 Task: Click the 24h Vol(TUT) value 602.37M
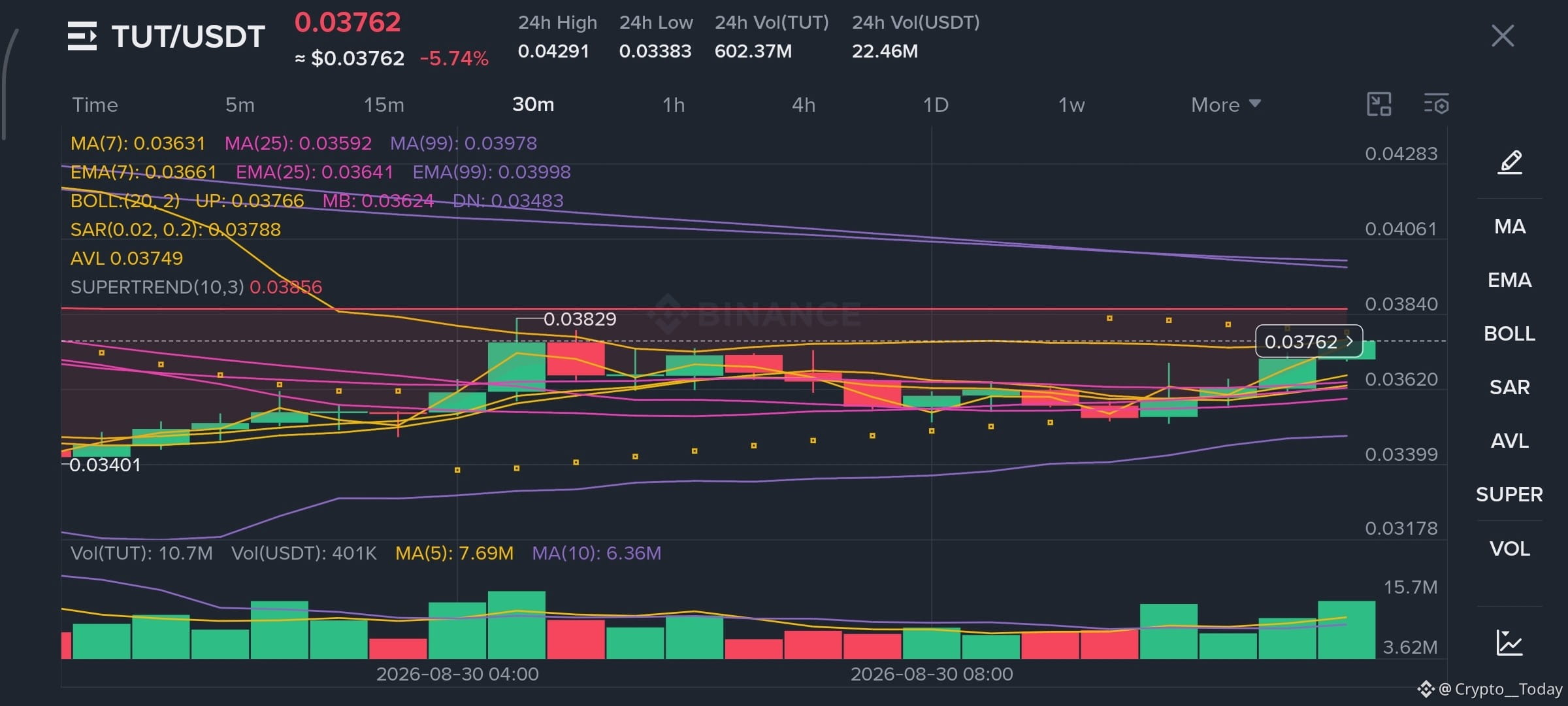[x=753, y=51]
